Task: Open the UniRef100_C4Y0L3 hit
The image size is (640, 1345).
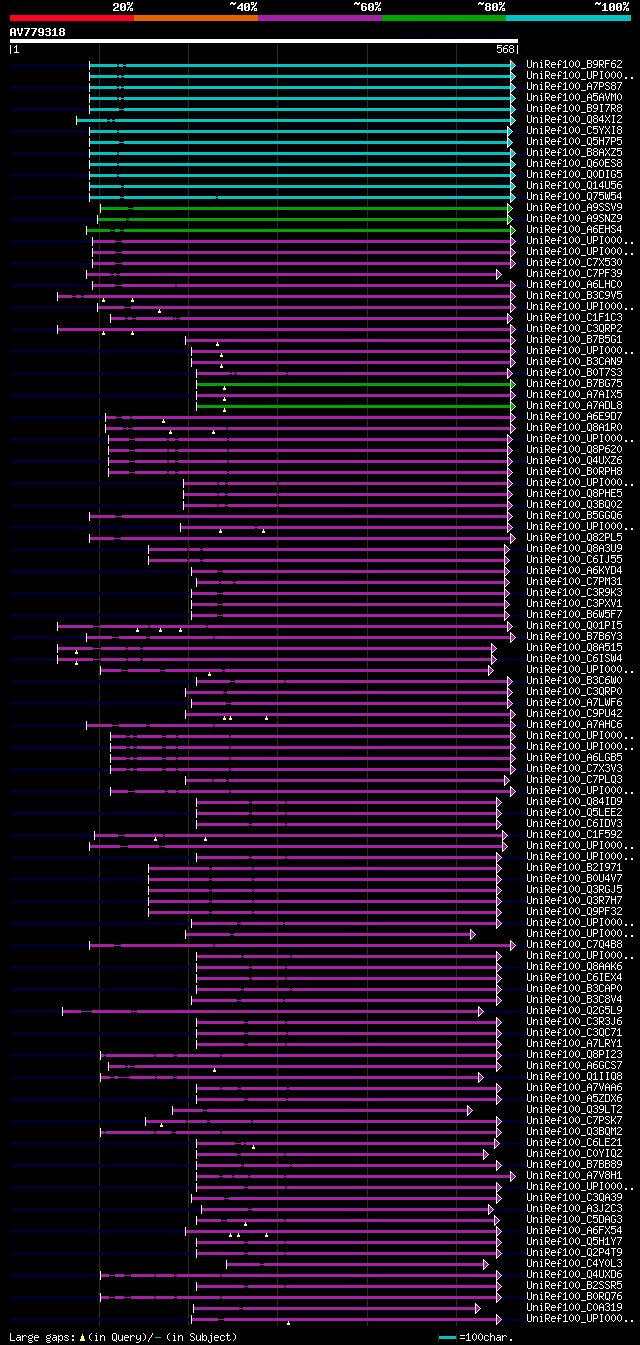Action: [x=574, y=1264]
